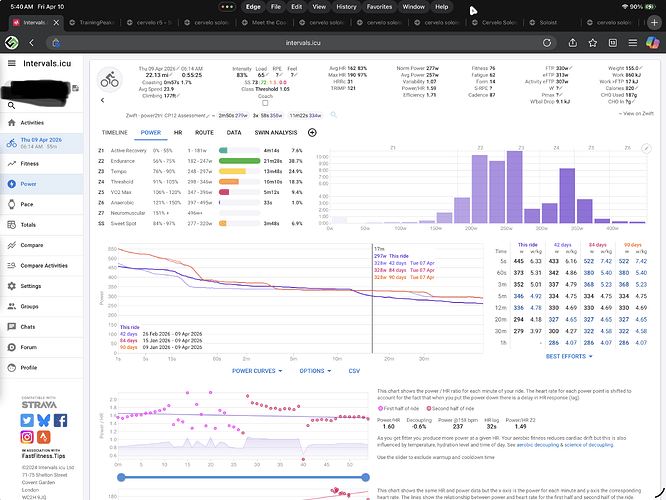Screen dimensions: 666x500
Task: Click the left handle of warmup slider
Action: click(122, 477)
